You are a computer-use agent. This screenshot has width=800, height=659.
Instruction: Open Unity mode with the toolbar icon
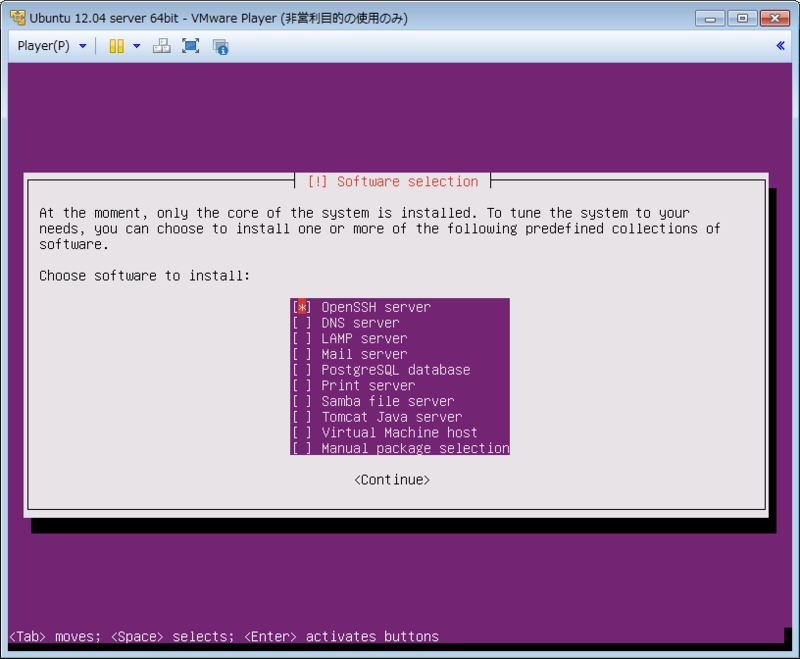point(220,47)
